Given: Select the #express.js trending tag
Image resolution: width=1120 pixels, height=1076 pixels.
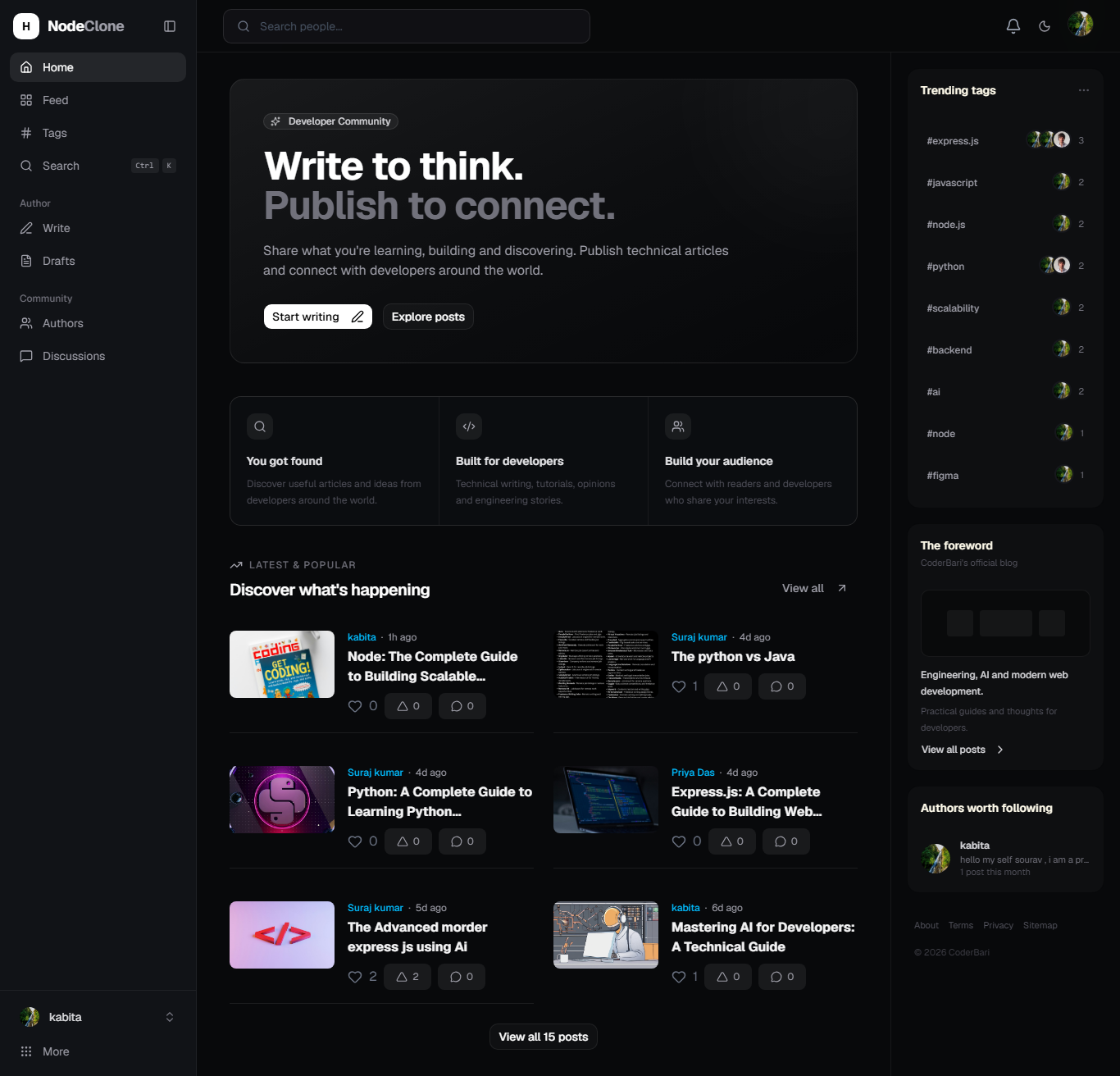Looking at the screenshot, I should coord(953,141).
